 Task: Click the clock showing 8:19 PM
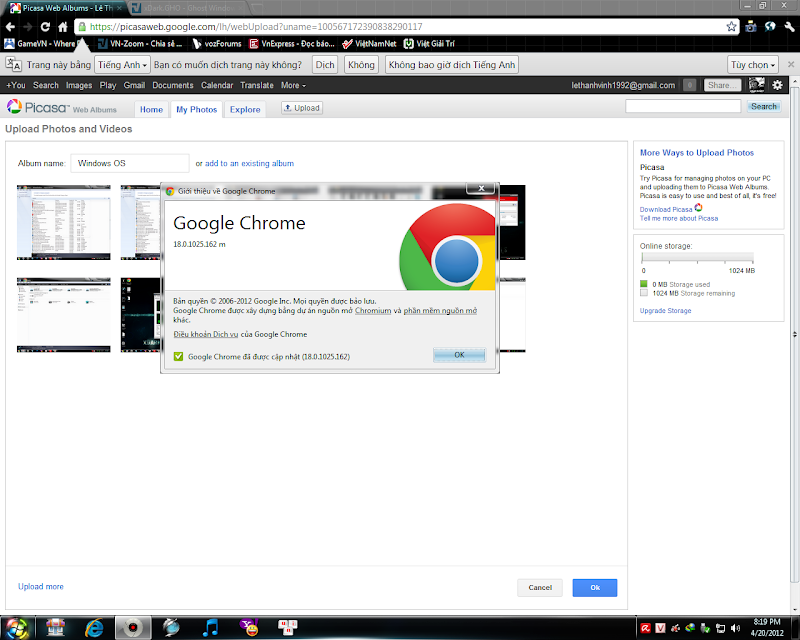click(767, 622)
